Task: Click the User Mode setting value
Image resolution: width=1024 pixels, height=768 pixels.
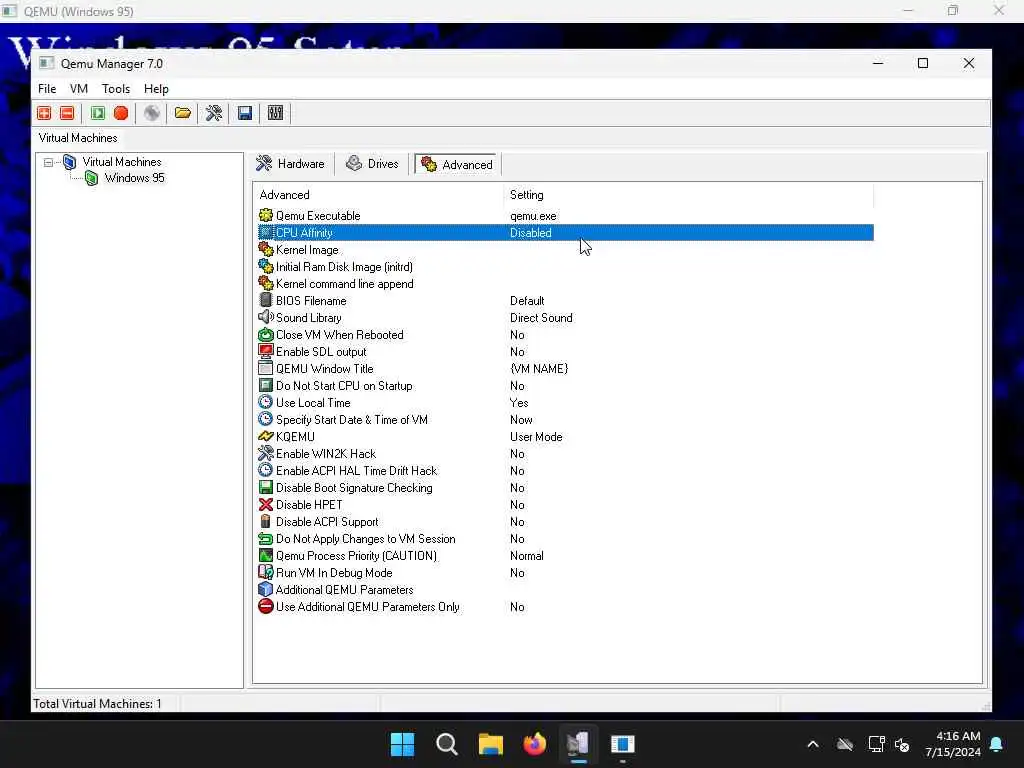Action: pyautogui.click(x=536, y=437)
